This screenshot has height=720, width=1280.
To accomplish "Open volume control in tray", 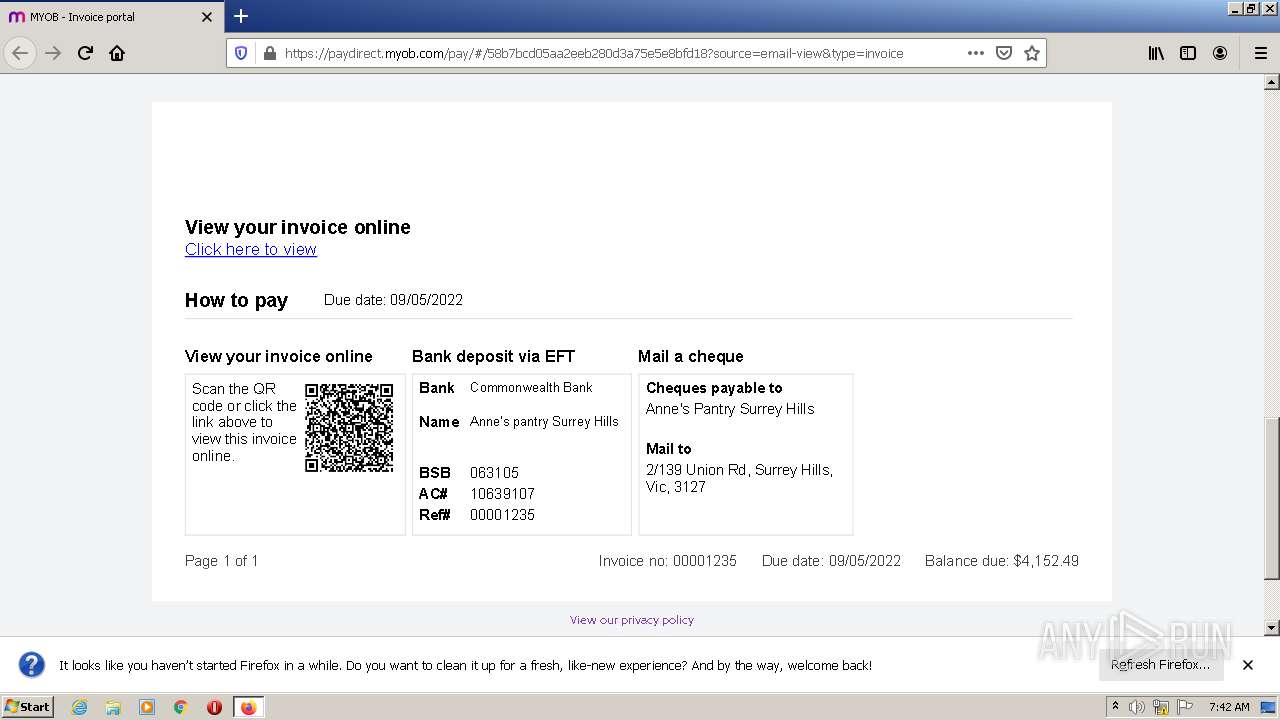I will tap(1137, 707).
